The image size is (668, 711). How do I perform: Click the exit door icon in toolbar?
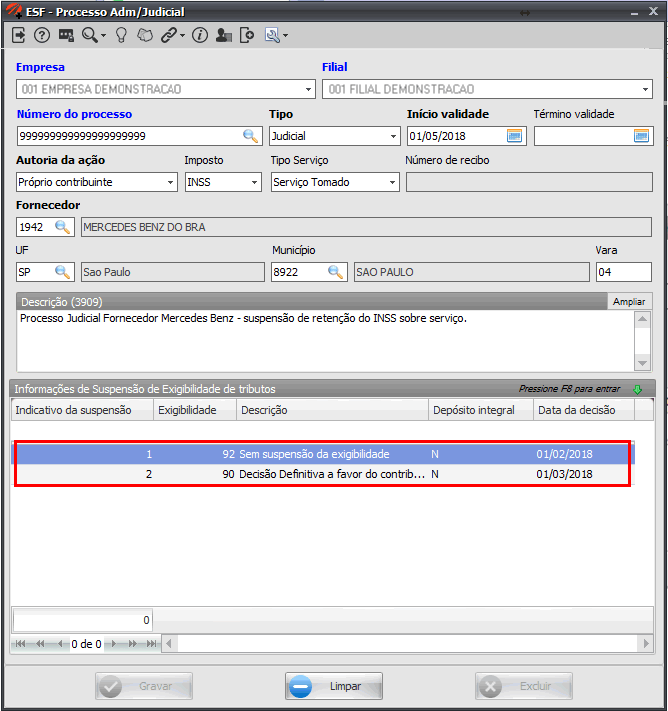pos(19,35)
